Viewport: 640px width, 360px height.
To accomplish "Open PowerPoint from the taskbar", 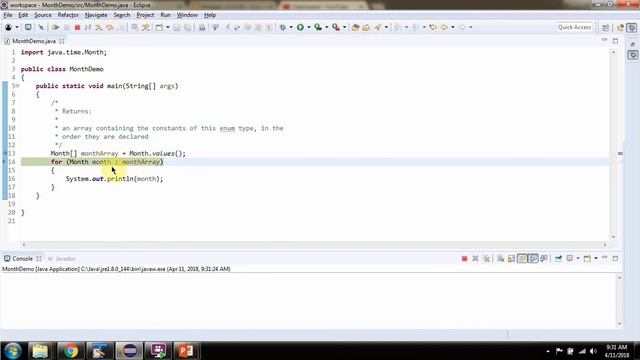I will pos(186,351).
